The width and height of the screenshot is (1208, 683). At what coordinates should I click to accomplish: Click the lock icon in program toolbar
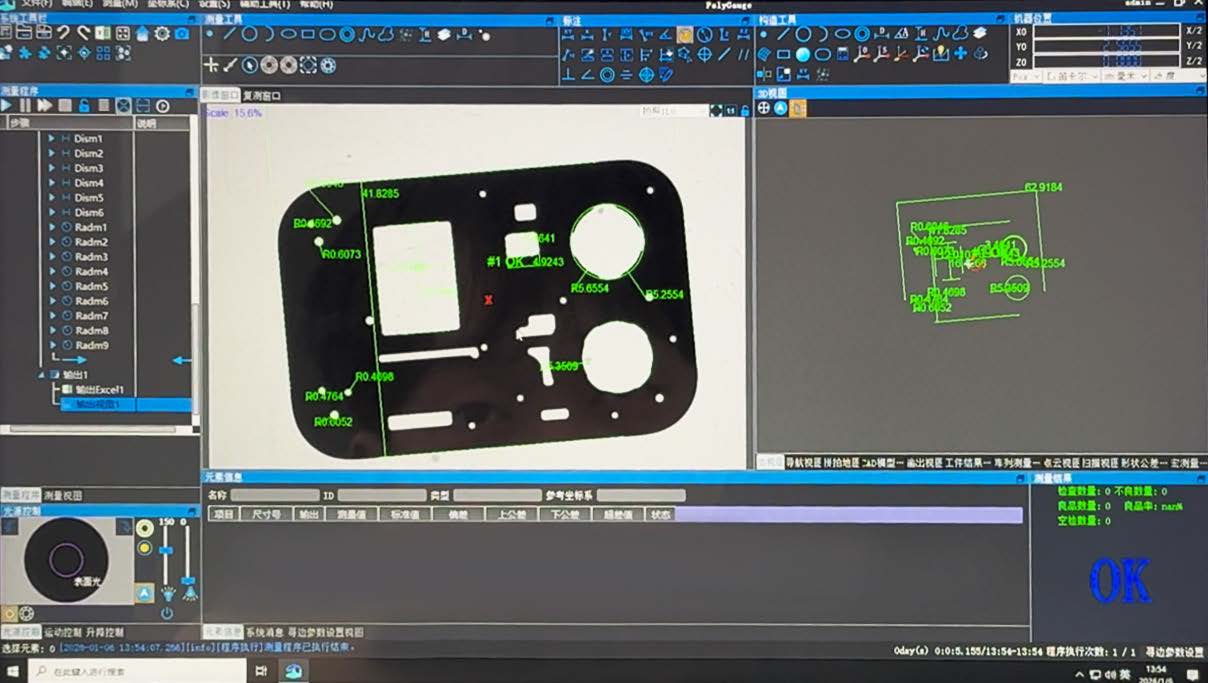(84, 105)
